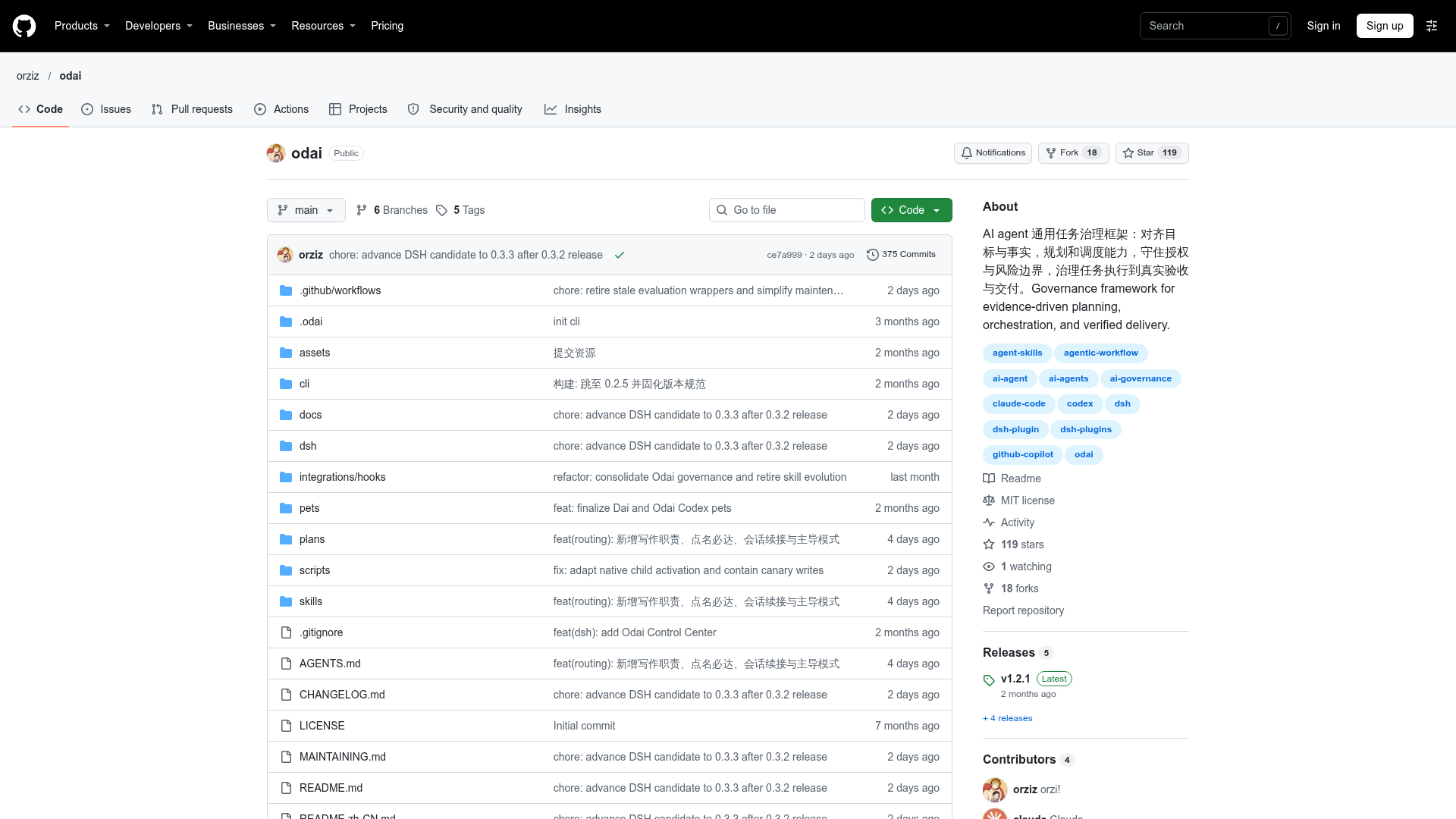1456x819 pixels.
Task: Switch to the Actions tab
Action: [281, 109]
